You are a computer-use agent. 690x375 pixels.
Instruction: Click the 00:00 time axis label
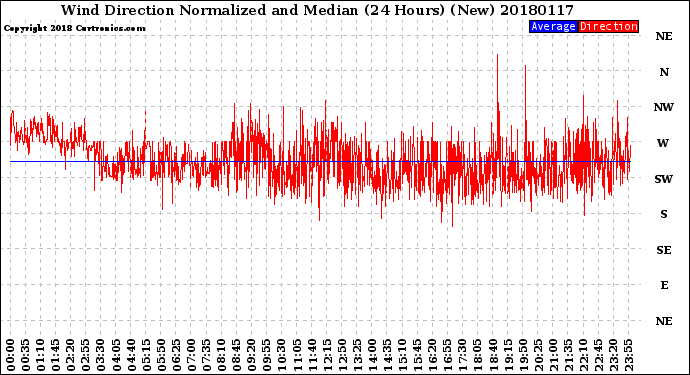coord(11,355)
